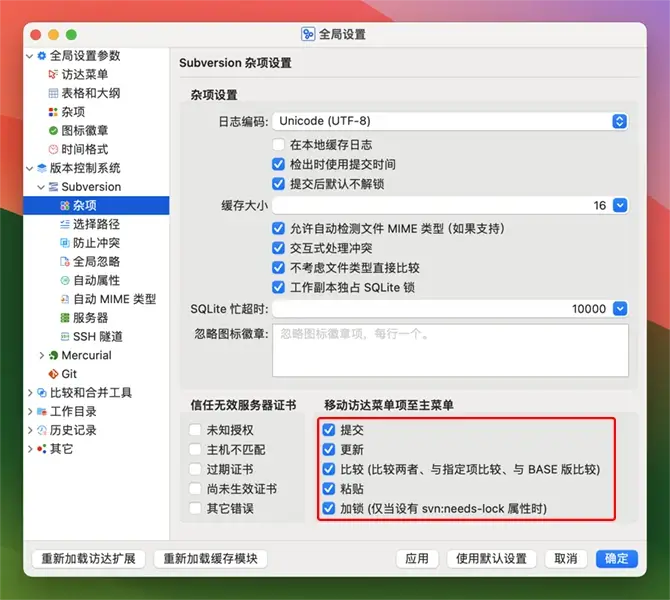
Task: Enable 在本地缓存日志 checkbox
Action: point(279,146)
